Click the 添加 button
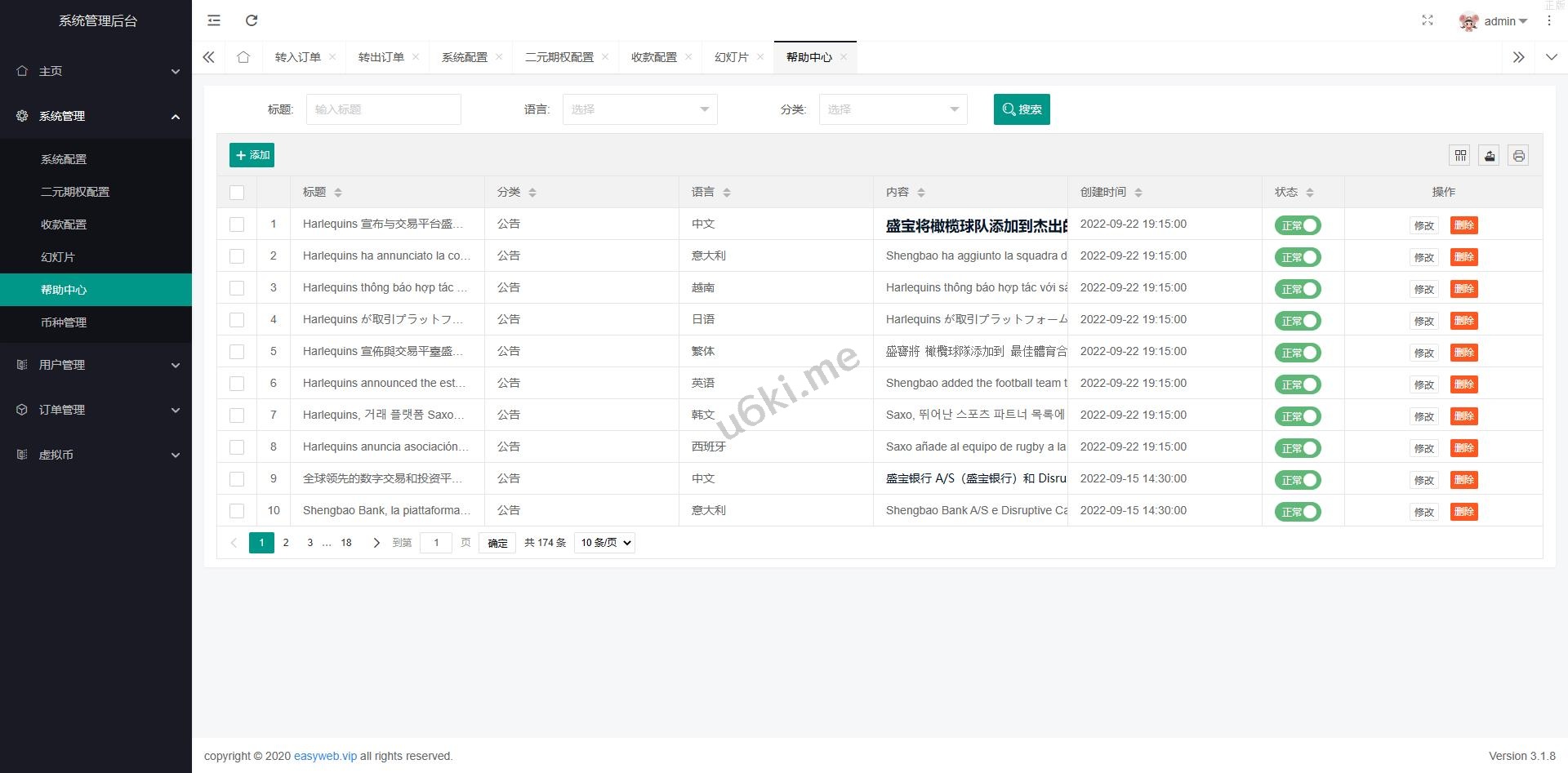Viewport: 1568px width, 773px height. point(252,155)
